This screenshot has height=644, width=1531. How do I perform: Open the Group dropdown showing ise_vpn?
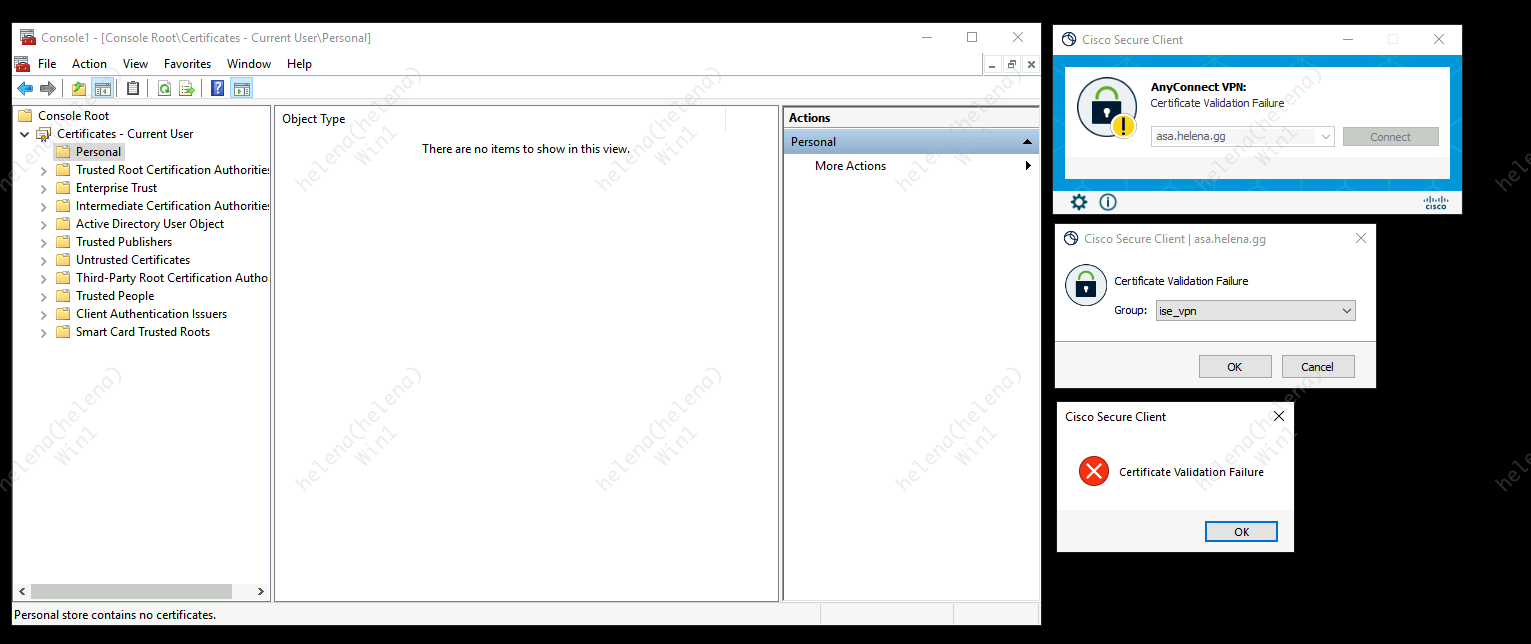[x=1255, y=311]
